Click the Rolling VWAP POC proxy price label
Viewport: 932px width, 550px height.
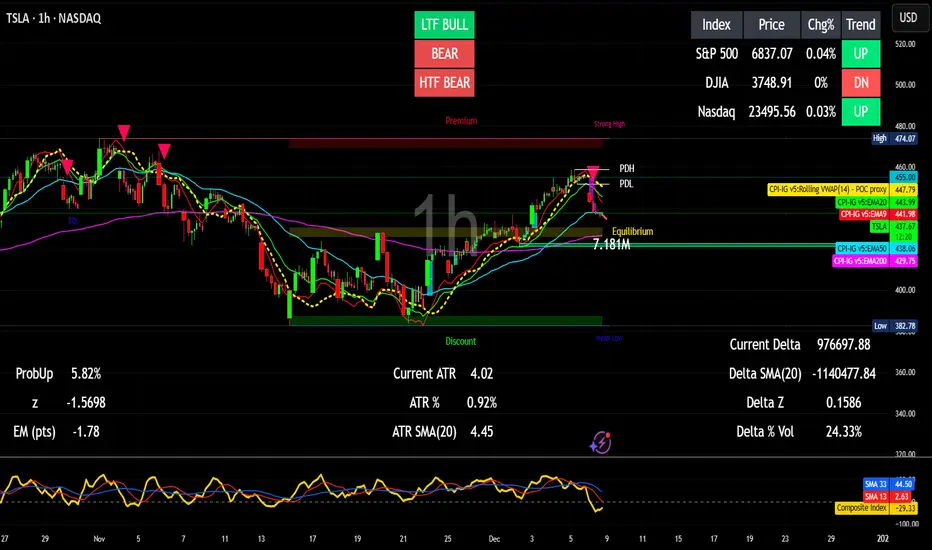tap(842, 190)
